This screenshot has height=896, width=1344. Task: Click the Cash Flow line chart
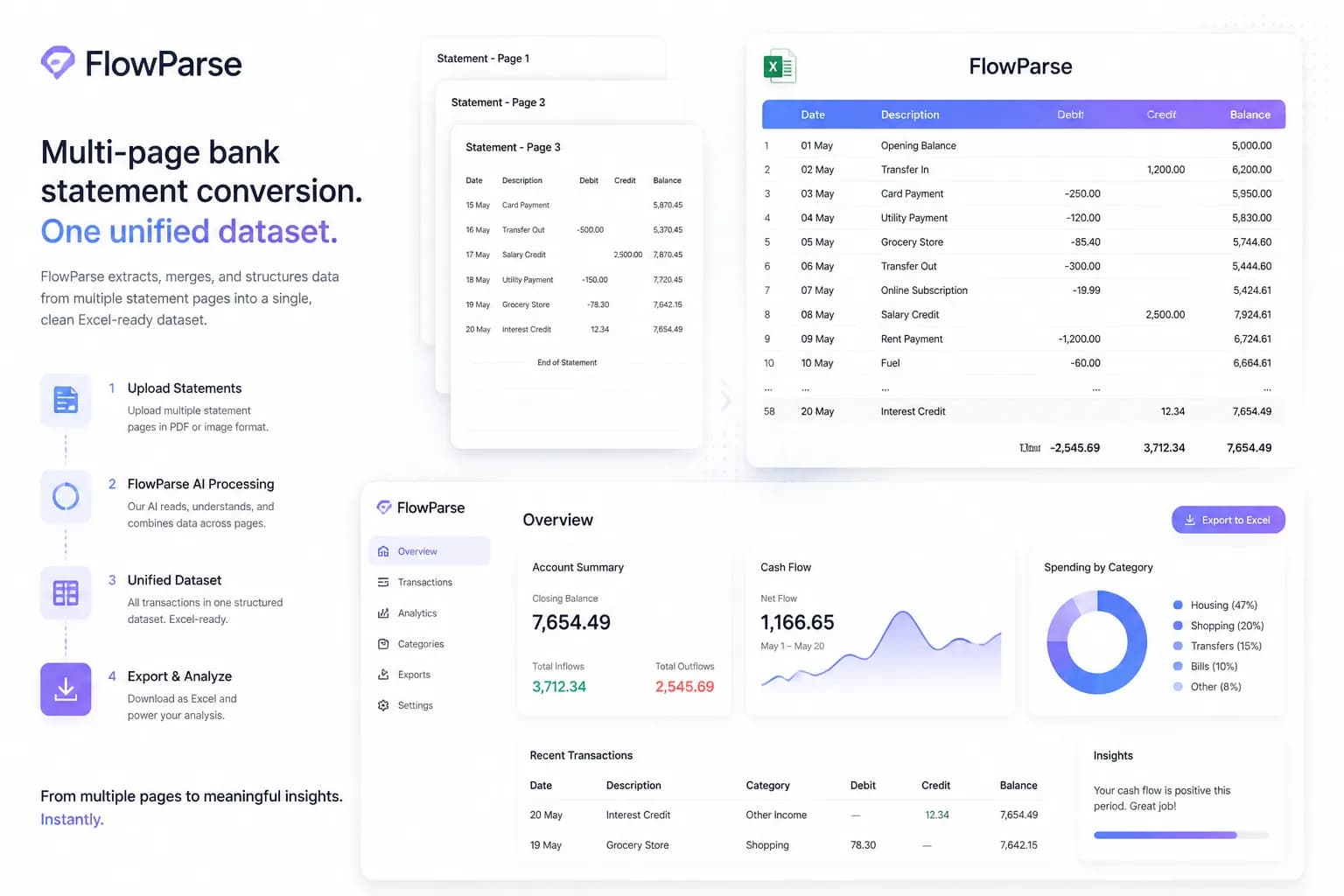tap(881, 653)
